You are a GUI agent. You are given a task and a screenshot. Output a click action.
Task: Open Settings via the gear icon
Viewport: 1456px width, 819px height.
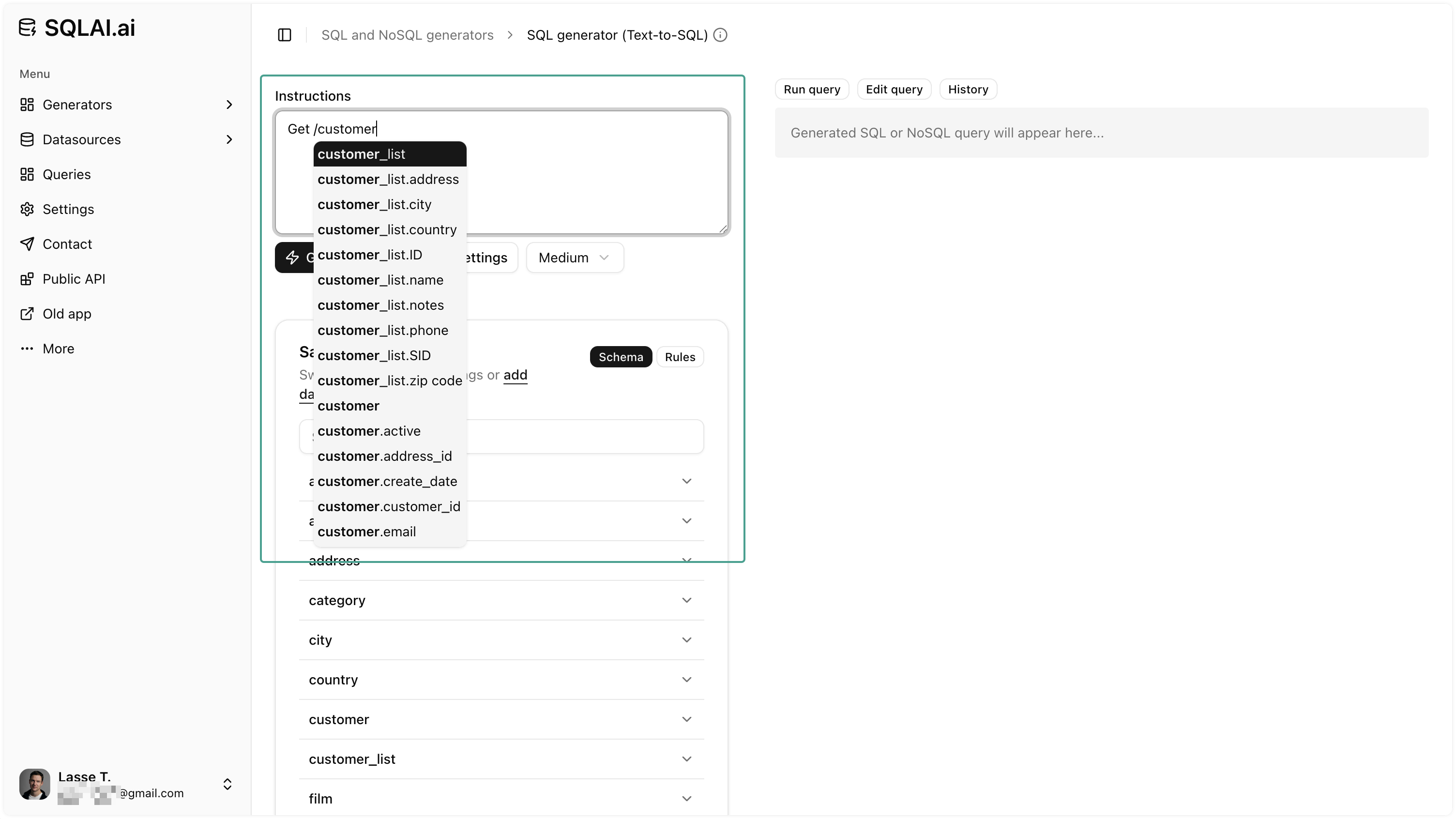point(27,209)
